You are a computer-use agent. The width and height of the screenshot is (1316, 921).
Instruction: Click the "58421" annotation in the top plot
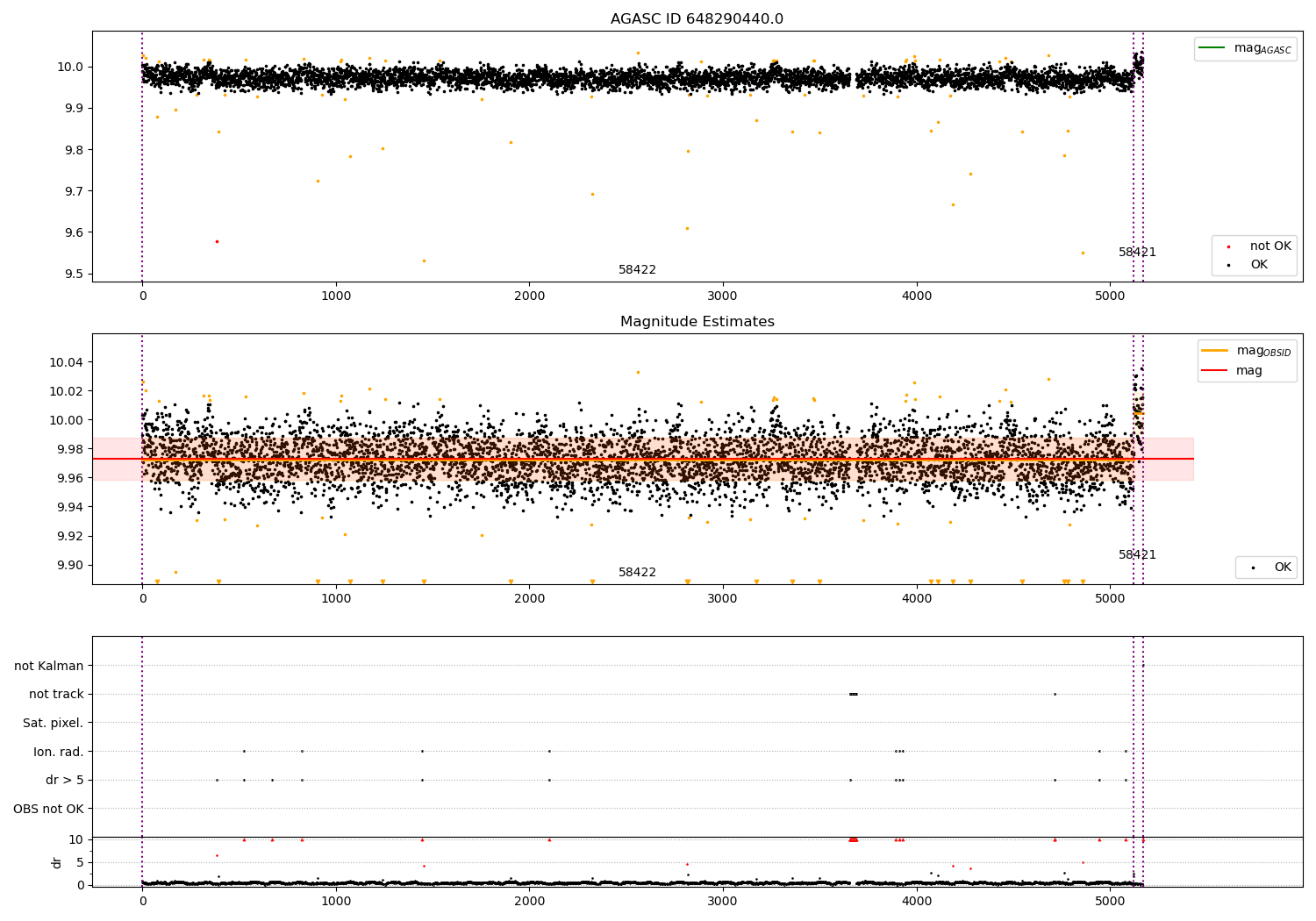(1137, 253)
